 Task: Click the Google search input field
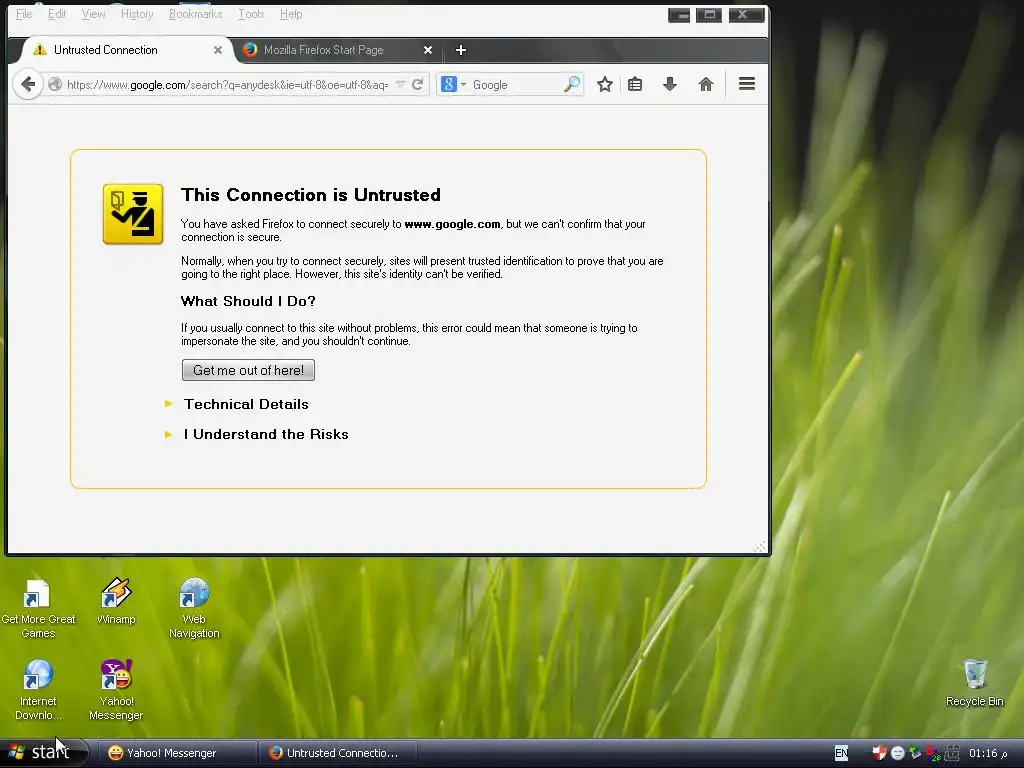(x=516, y=84)
